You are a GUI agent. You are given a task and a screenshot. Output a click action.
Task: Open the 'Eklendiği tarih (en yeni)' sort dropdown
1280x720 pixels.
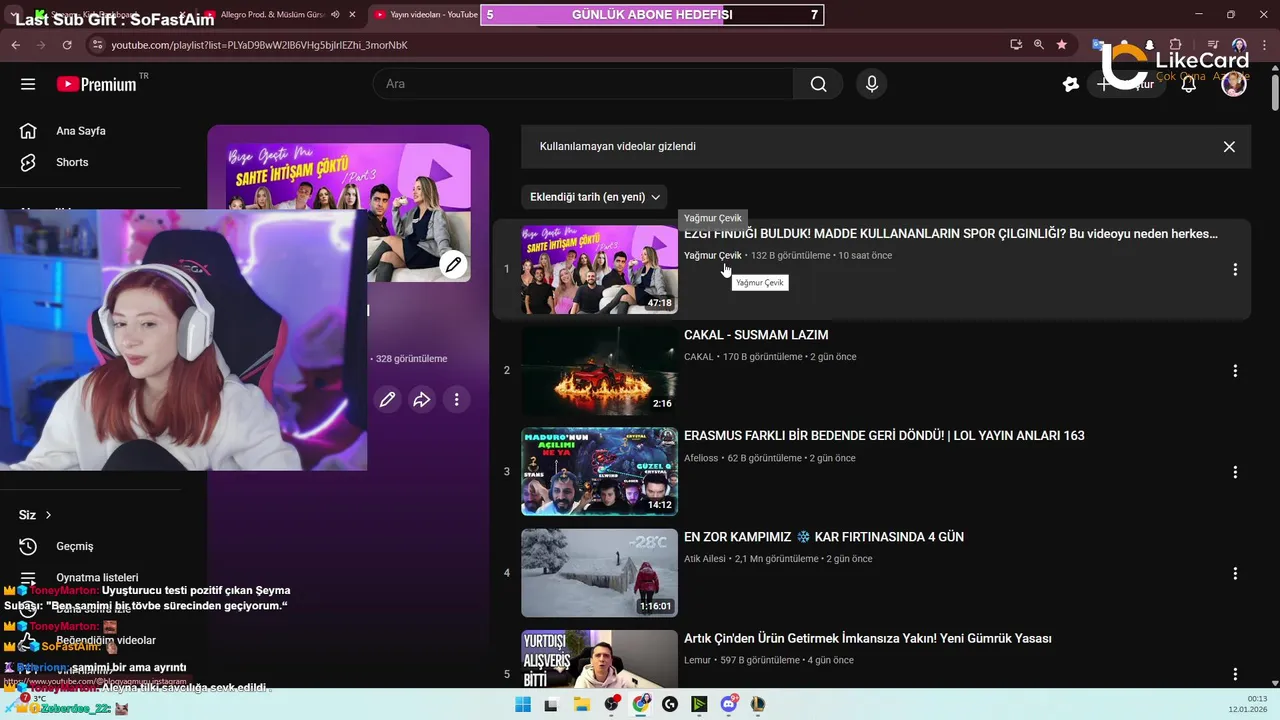coord(594,197)
